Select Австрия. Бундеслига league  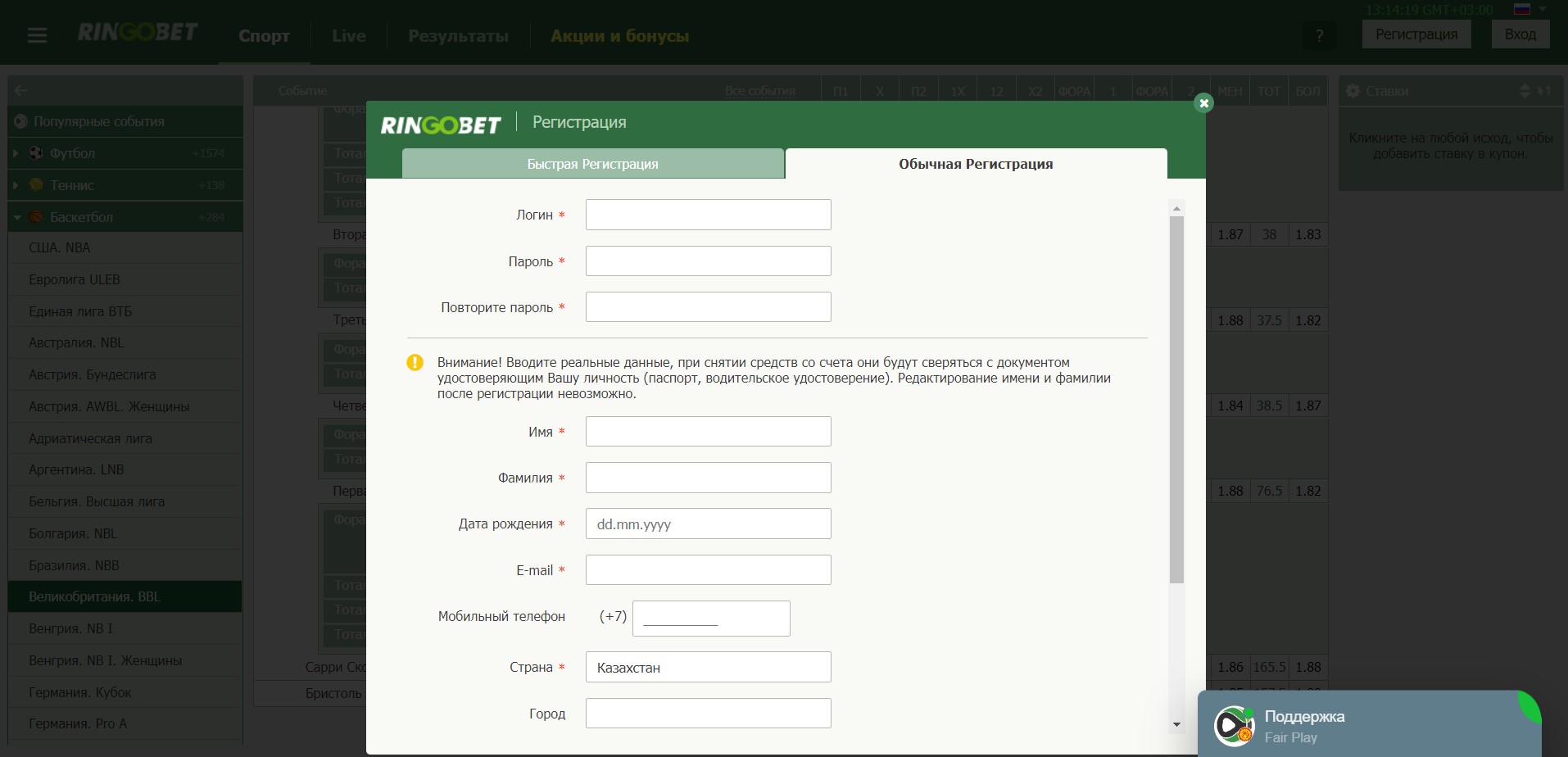coord(125,374)
